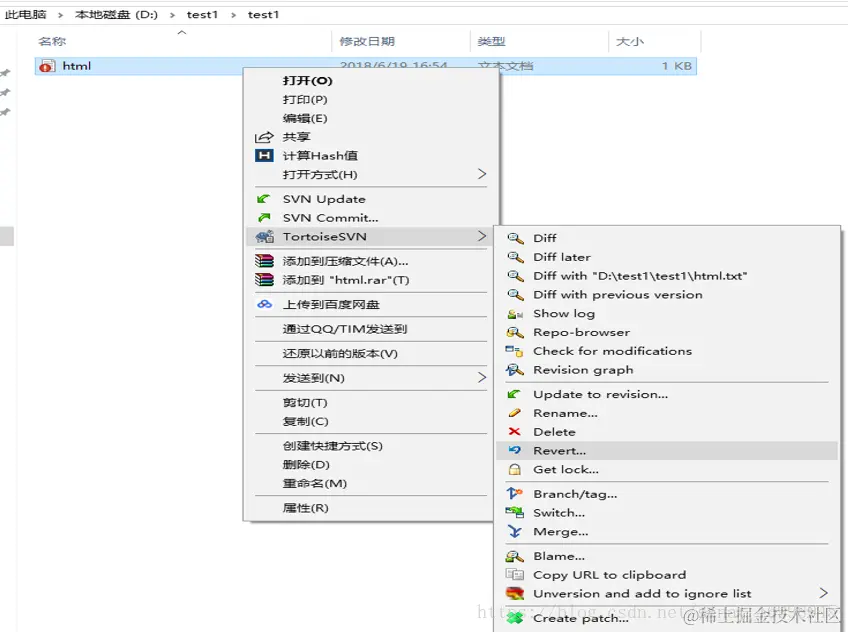This screenshot has width=848, height=632.
Task: Choose 打印(P) from the context menu
Action: tap(304, 99)
